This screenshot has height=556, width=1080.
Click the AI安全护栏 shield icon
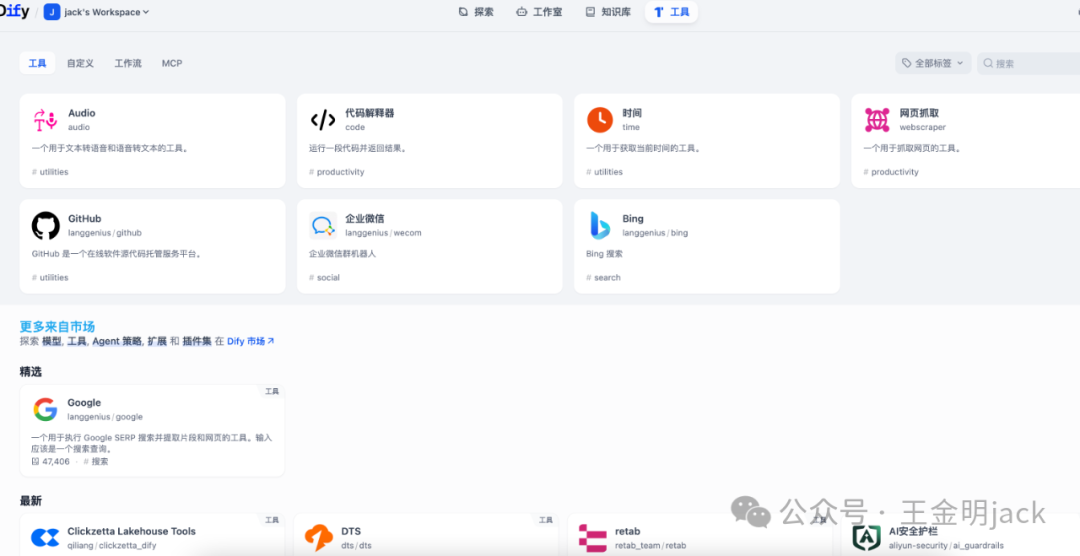point(866,538)
